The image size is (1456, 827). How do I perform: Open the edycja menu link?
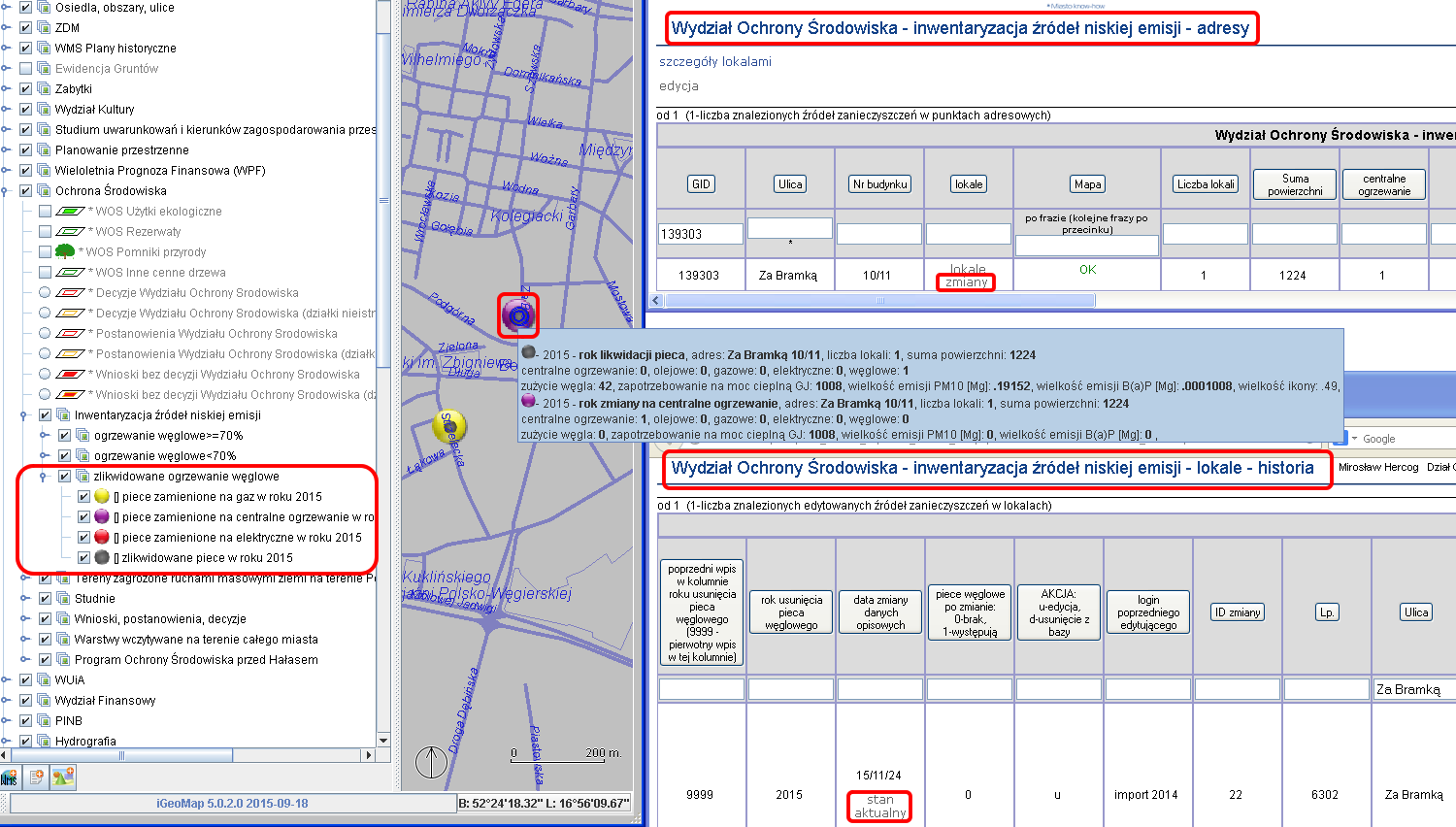678,86
